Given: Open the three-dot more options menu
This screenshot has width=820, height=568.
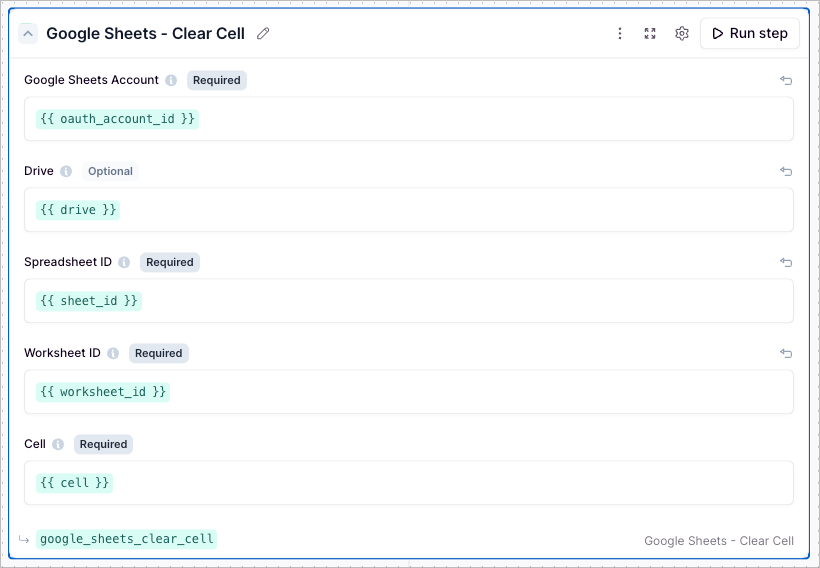Looking at the screenshot, I should (x=620, y=33).
